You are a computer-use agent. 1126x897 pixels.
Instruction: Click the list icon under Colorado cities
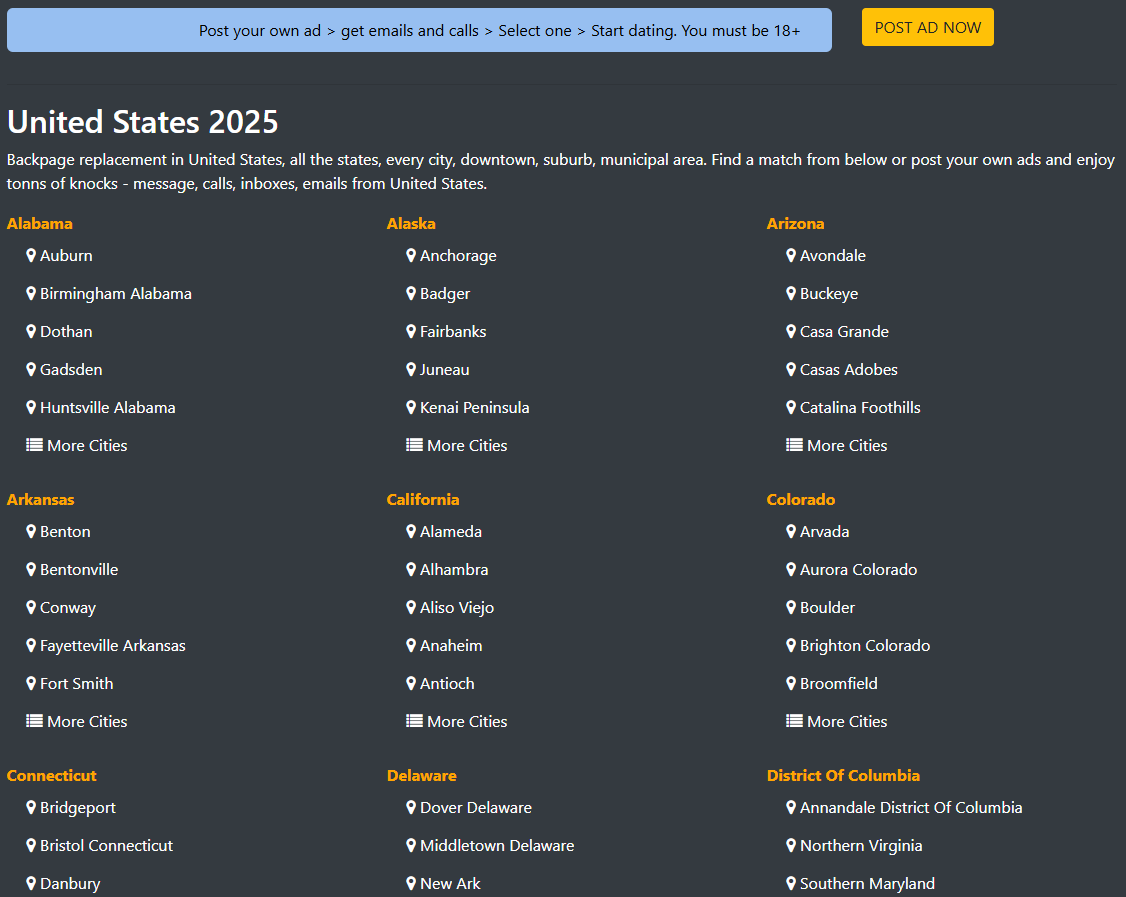pos(794,722)
